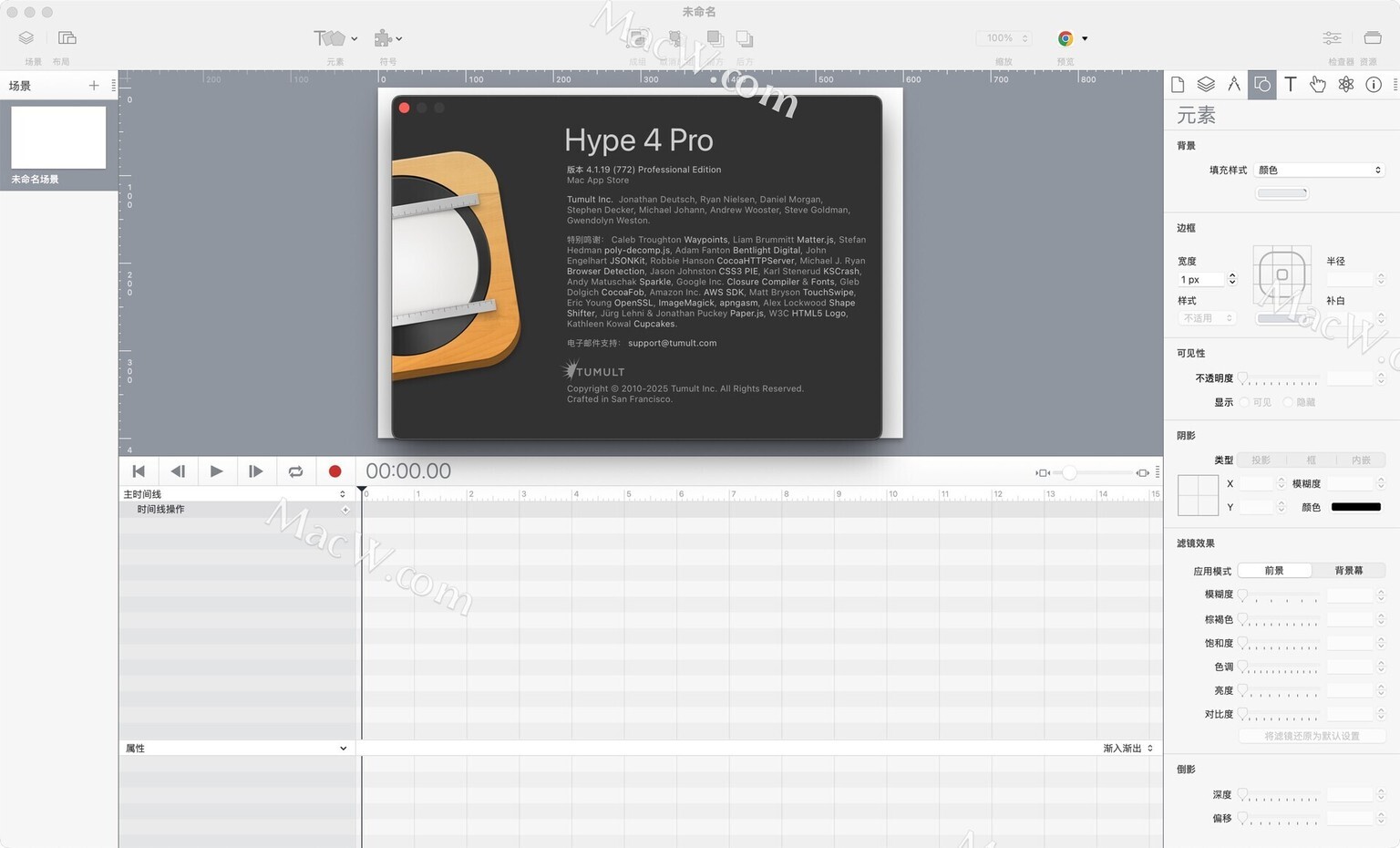This screenshot has width=1400, height=848.
Task: Click the background fill color well
Action: [1282, 193]
